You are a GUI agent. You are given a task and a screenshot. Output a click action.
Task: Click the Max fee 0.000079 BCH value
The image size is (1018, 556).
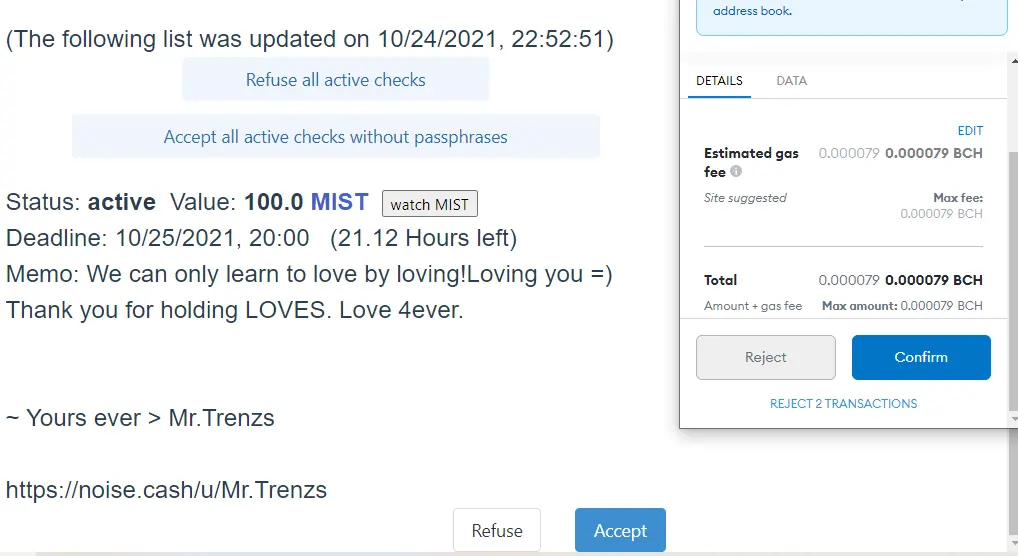click(x=941, y=214)
